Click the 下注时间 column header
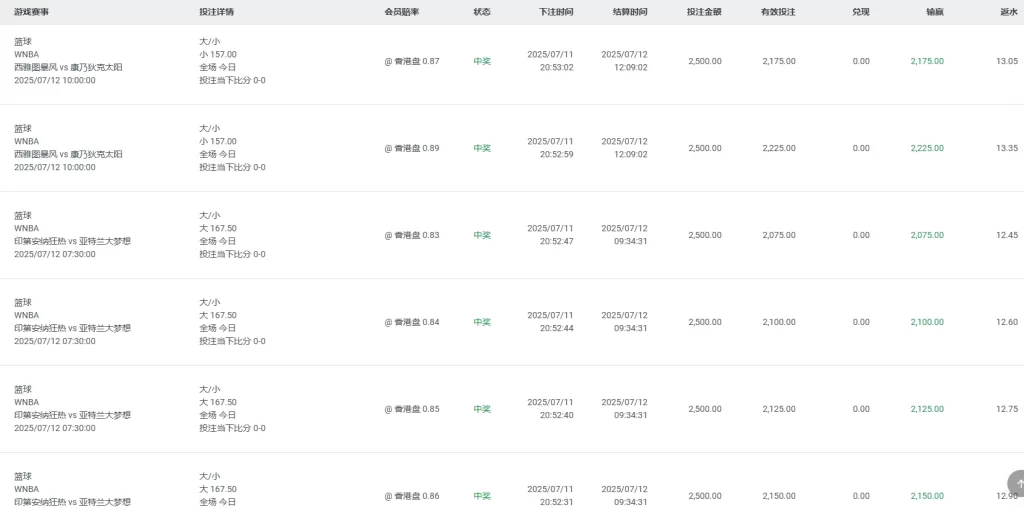 point(556,12)
